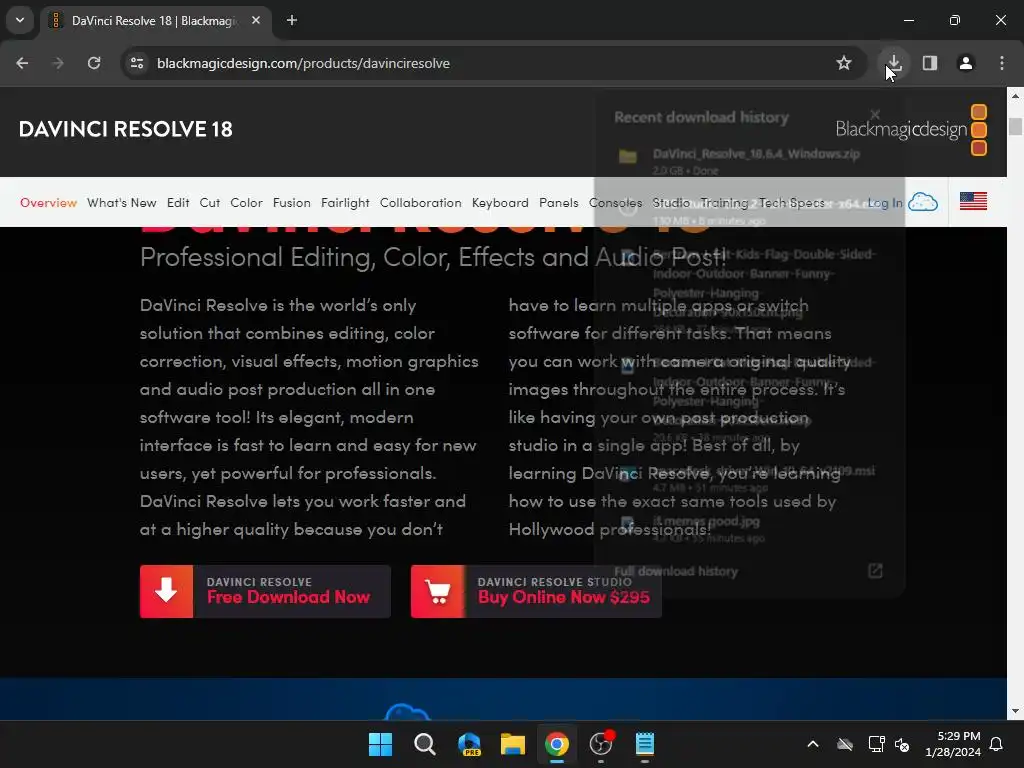The image size is (1024, 768).
Task: Open the What's New nav item
Action: 121,203
